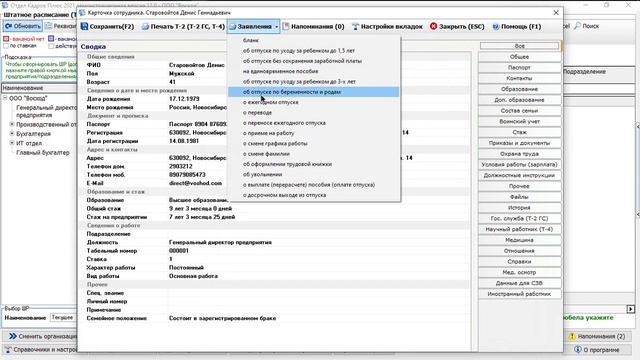Open the Состав семьи section button
The image size is (640, 360).
519,111
